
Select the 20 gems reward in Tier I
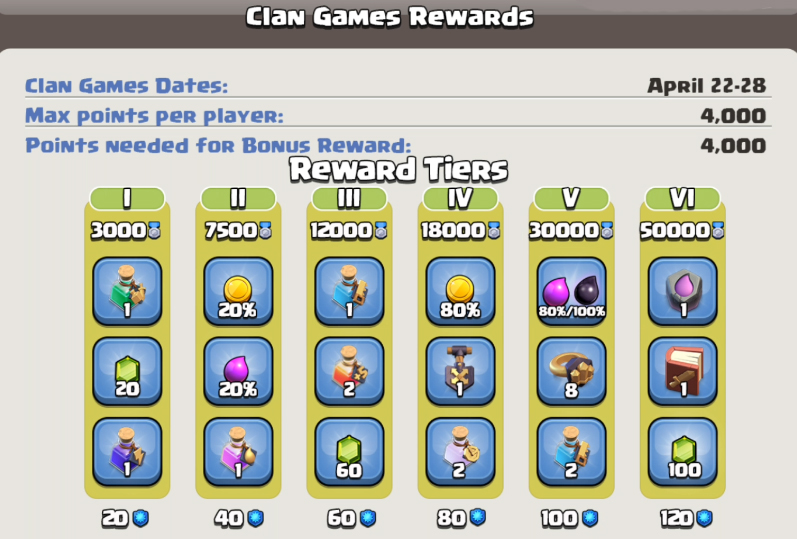[127, 372]
